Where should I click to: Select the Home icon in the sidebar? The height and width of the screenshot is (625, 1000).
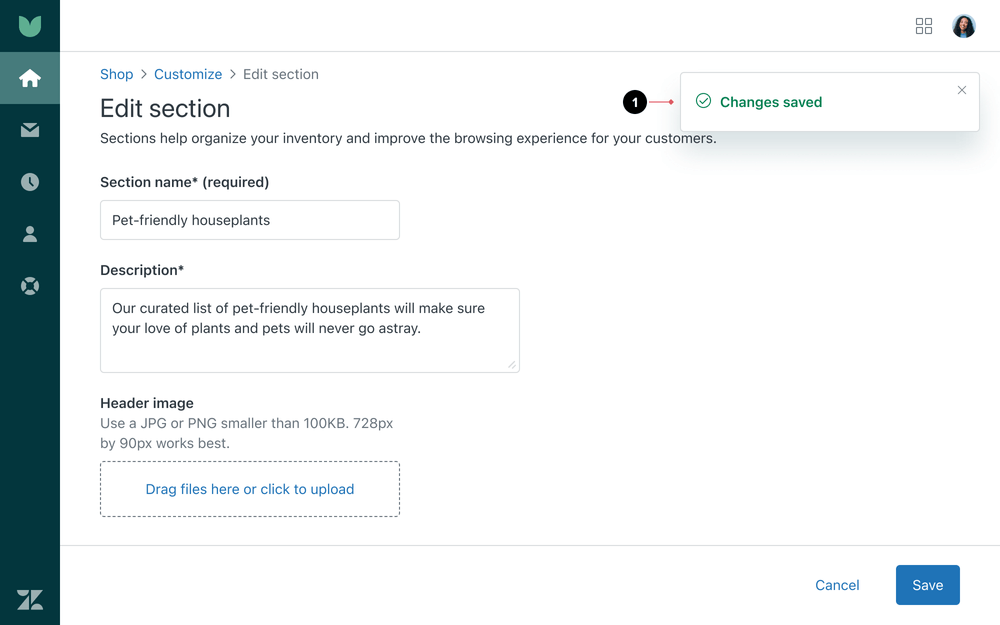pyautogui.click(x=30, y=78)
